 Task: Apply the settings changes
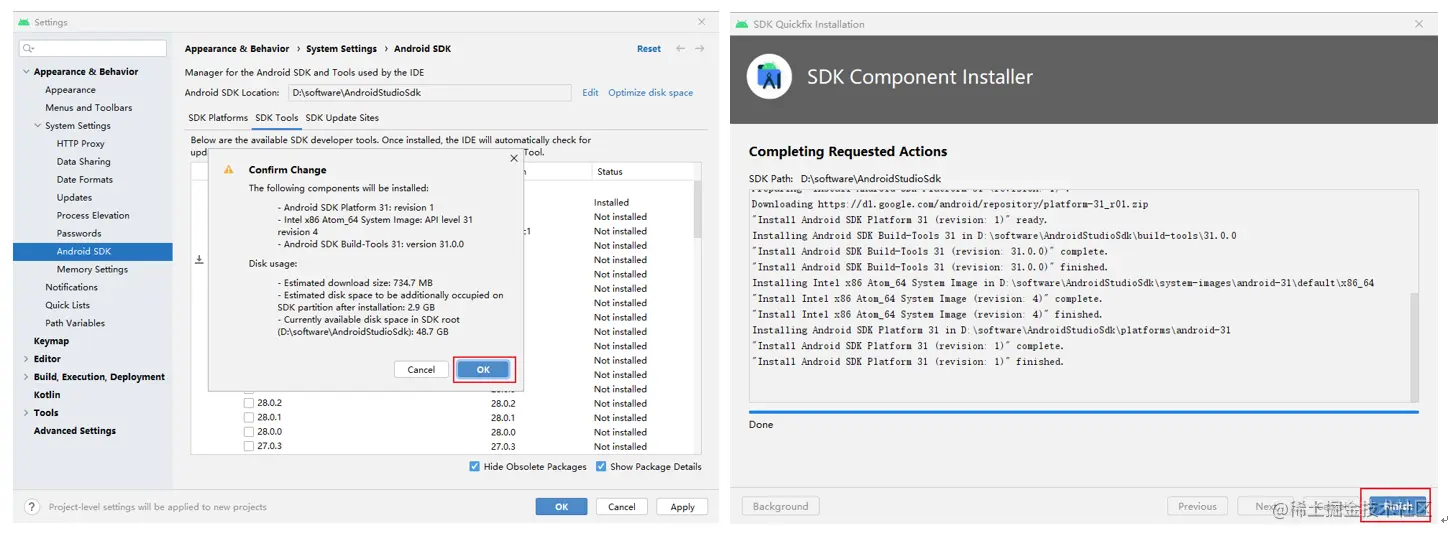[x=683, y=507]
